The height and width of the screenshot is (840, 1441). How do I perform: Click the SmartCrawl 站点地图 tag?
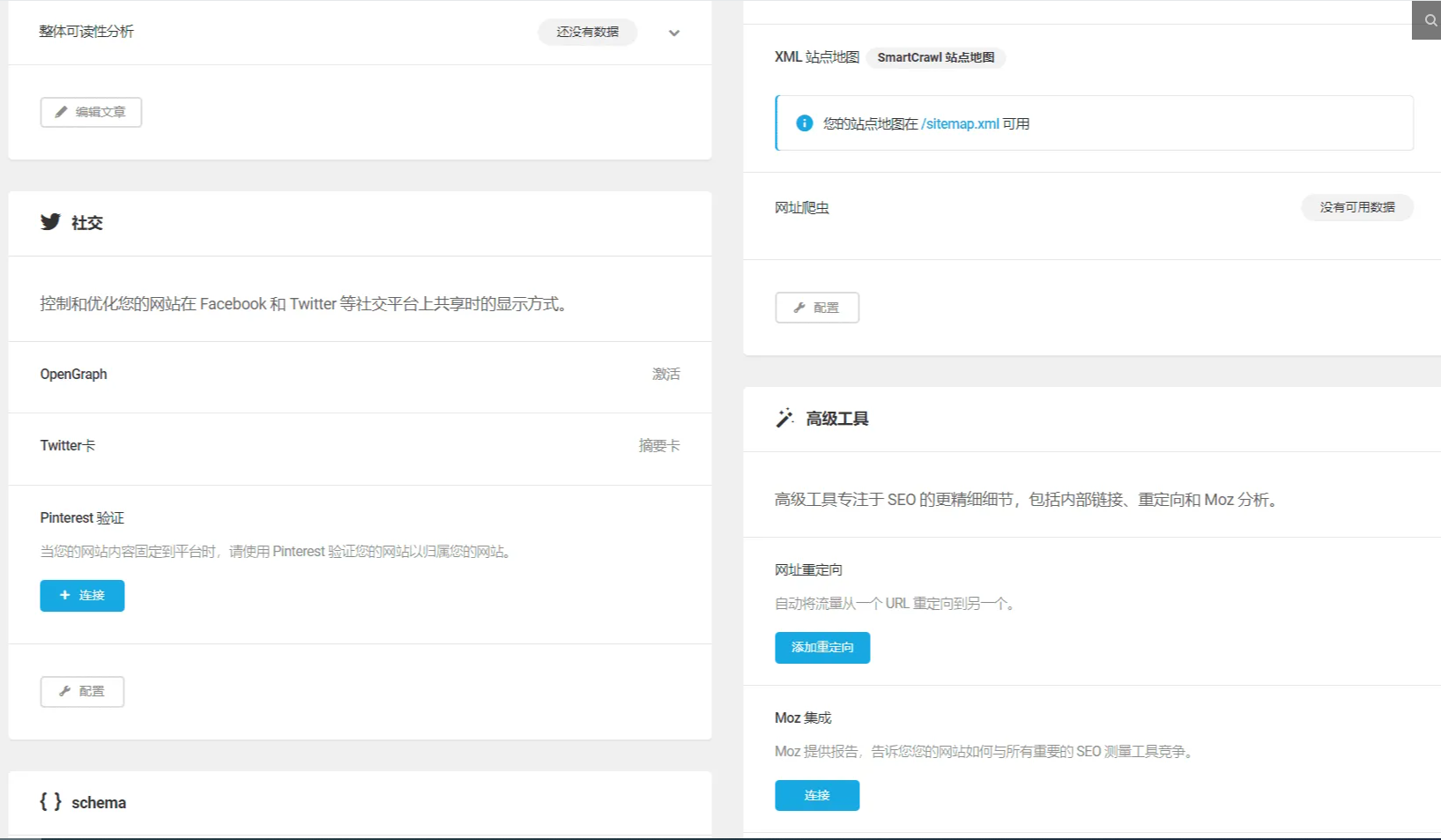[936, 57]
